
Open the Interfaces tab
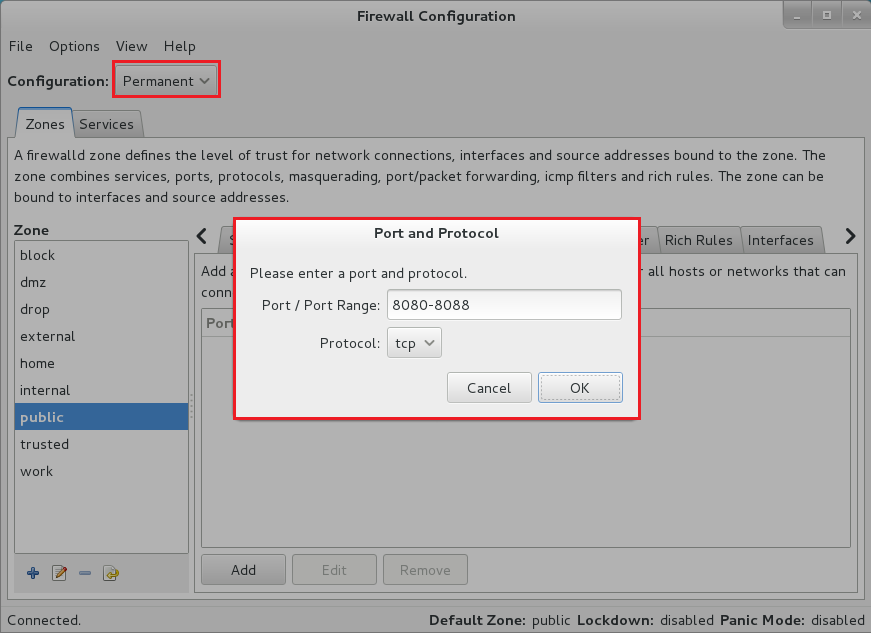pos(780,240)
